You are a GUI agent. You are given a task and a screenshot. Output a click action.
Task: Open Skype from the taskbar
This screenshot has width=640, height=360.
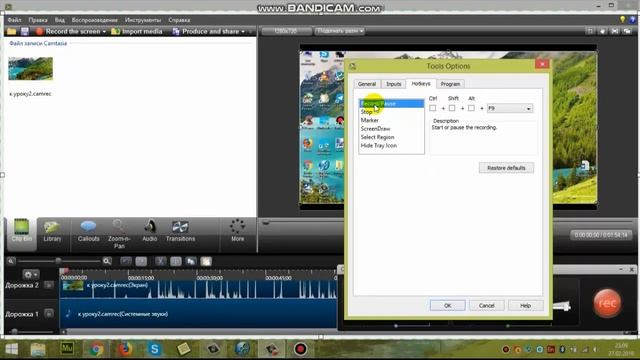(155, 349)
